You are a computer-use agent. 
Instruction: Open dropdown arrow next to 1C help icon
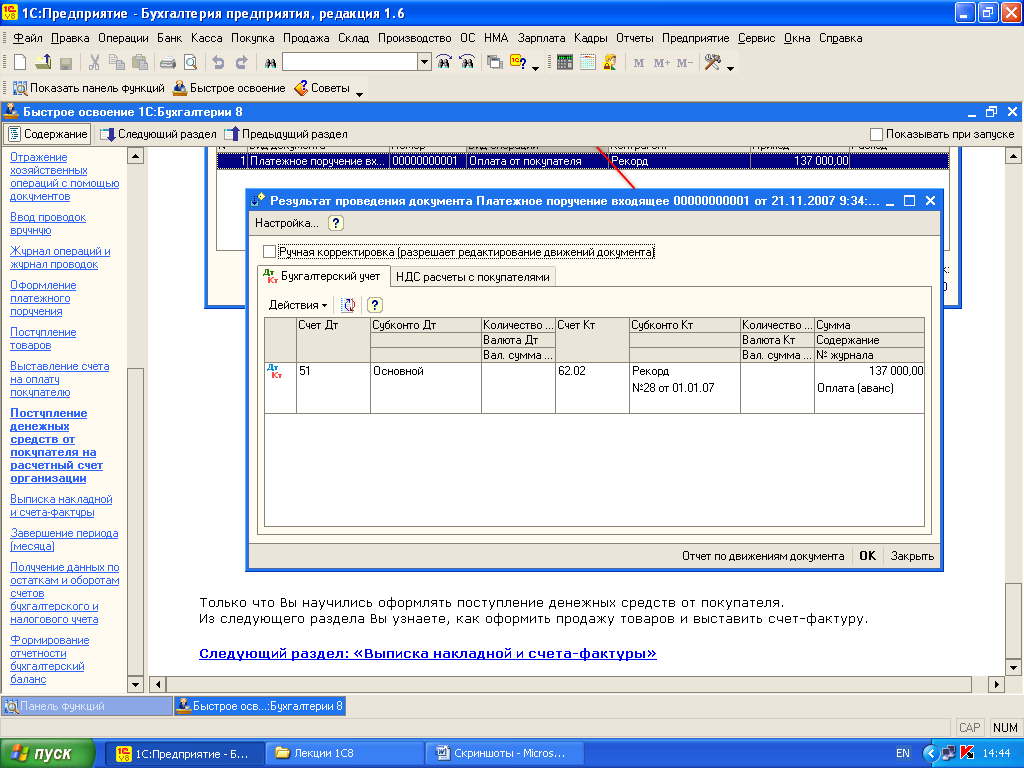(x=536, y=69)
